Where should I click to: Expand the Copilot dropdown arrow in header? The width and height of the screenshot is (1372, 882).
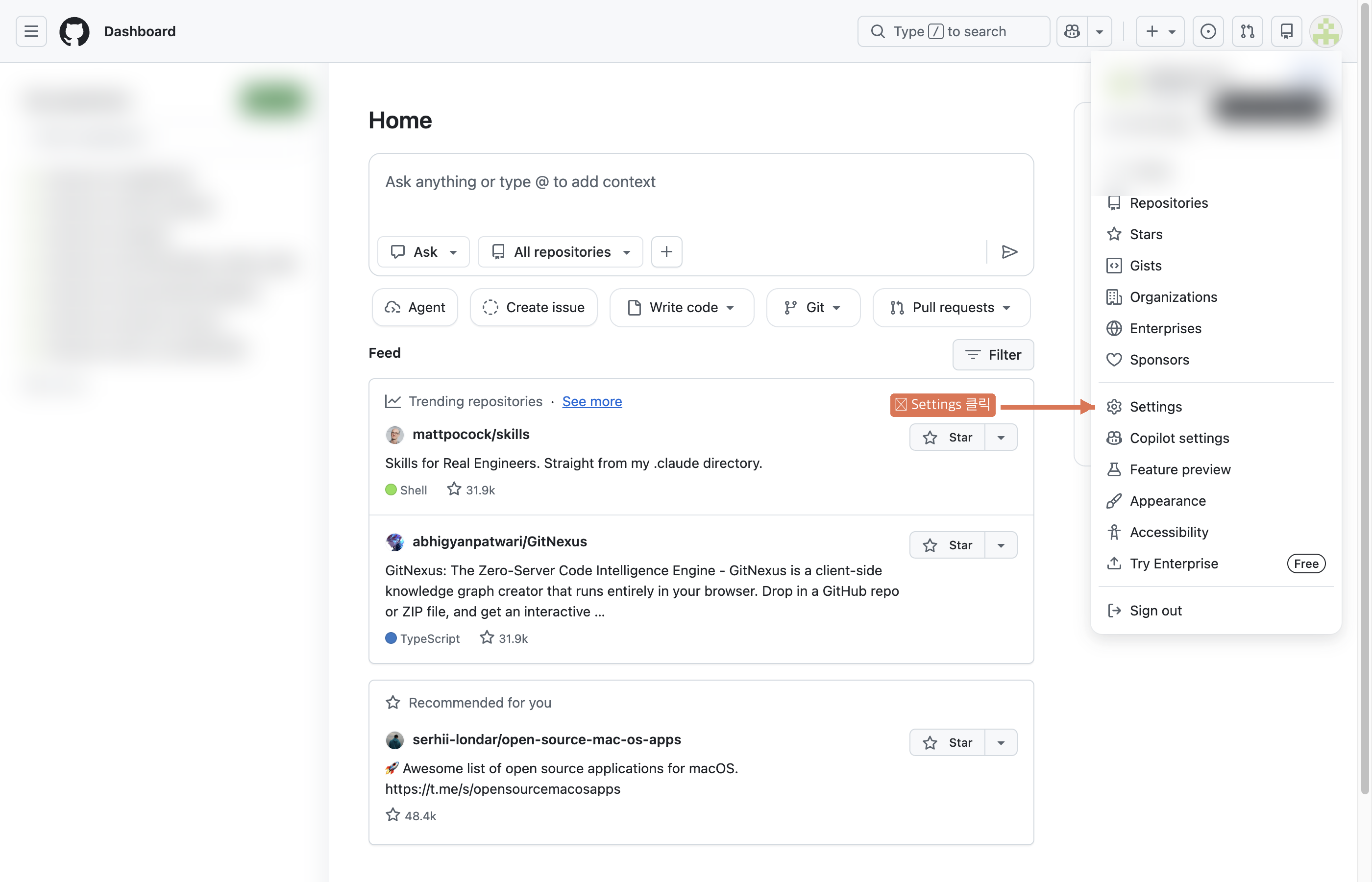tap(1100, 31)
